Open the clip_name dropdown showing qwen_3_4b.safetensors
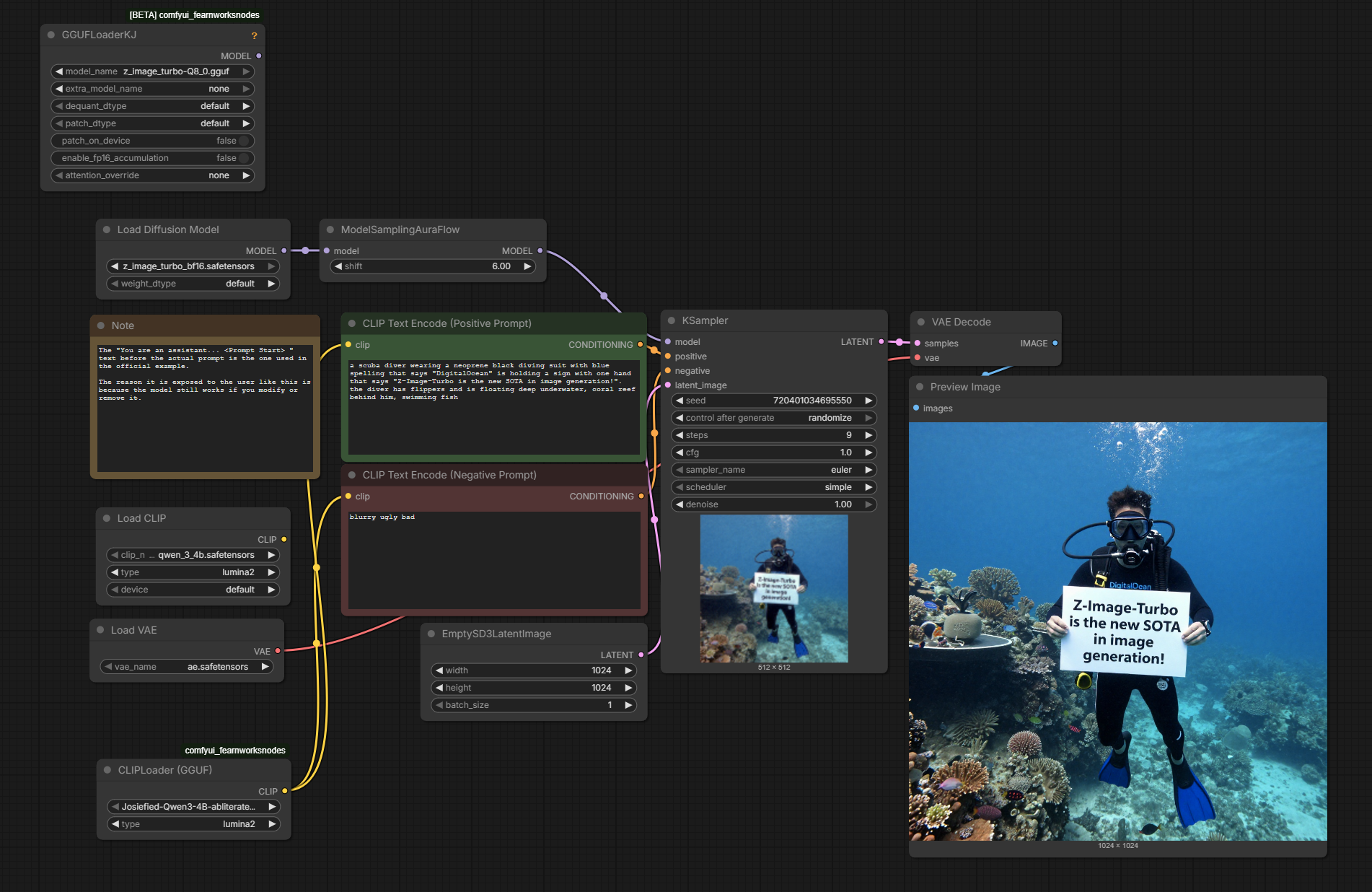1372x892 pixels. (x=193, y=555)
